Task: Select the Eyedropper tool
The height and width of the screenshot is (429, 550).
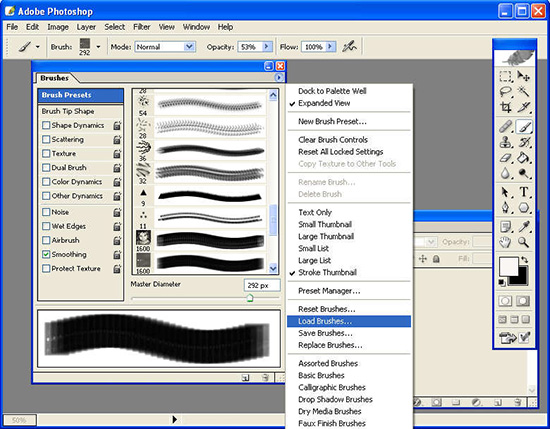Action: 524,227
